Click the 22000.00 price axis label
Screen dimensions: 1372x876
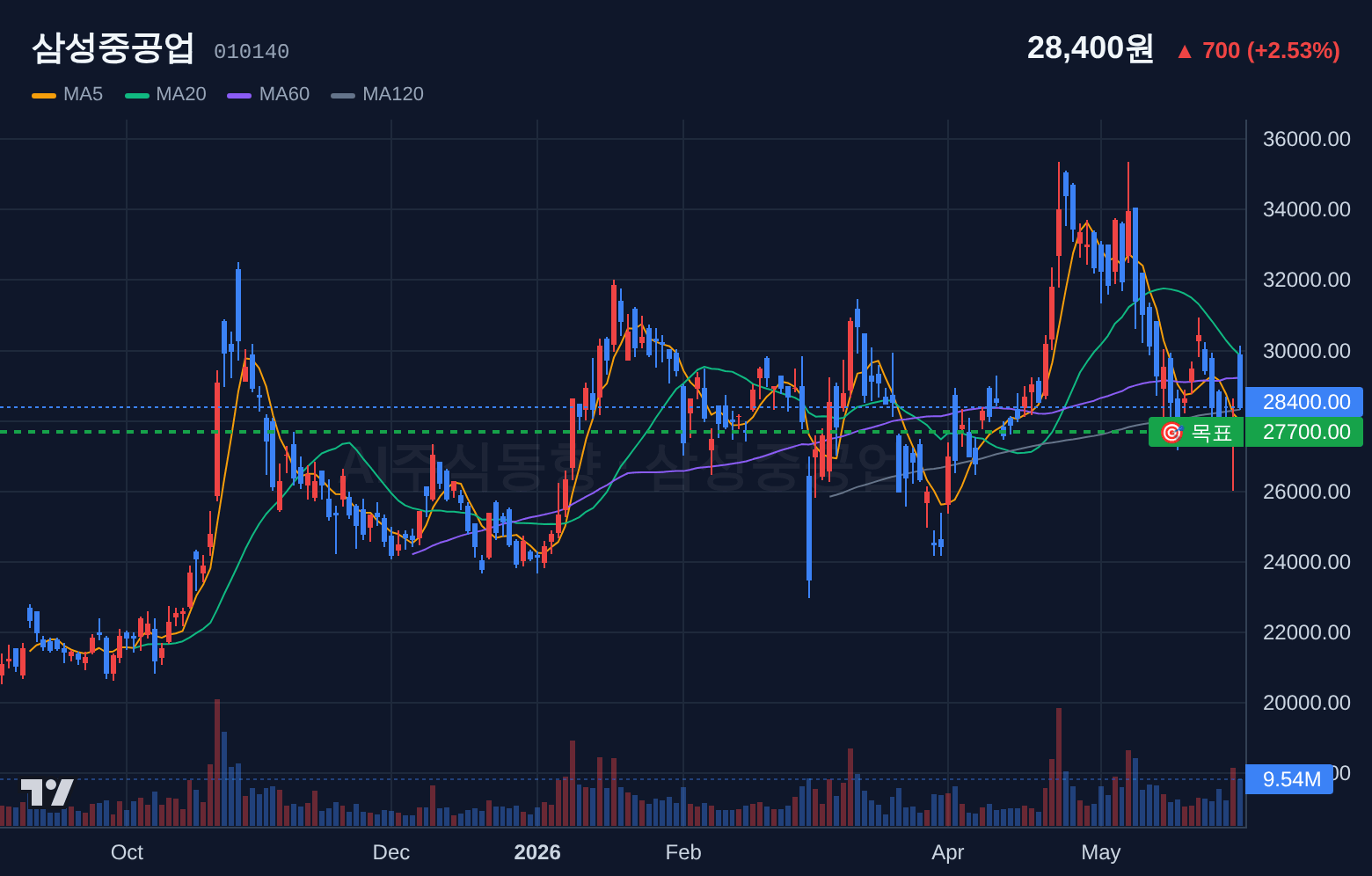[x=1307, y=632]
